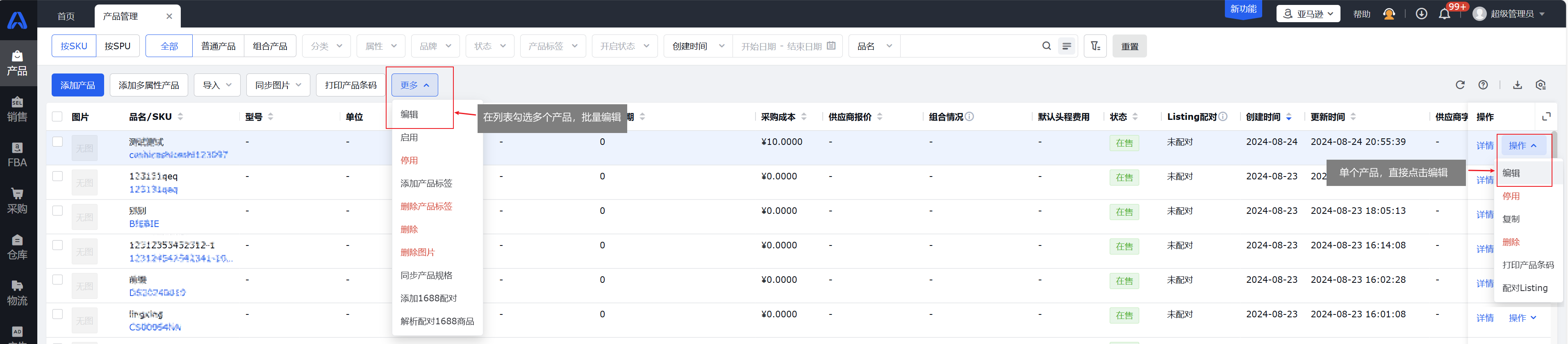Open the 仓库 sidebar module
Viewport: 1568px width, 344px height.
17,247
